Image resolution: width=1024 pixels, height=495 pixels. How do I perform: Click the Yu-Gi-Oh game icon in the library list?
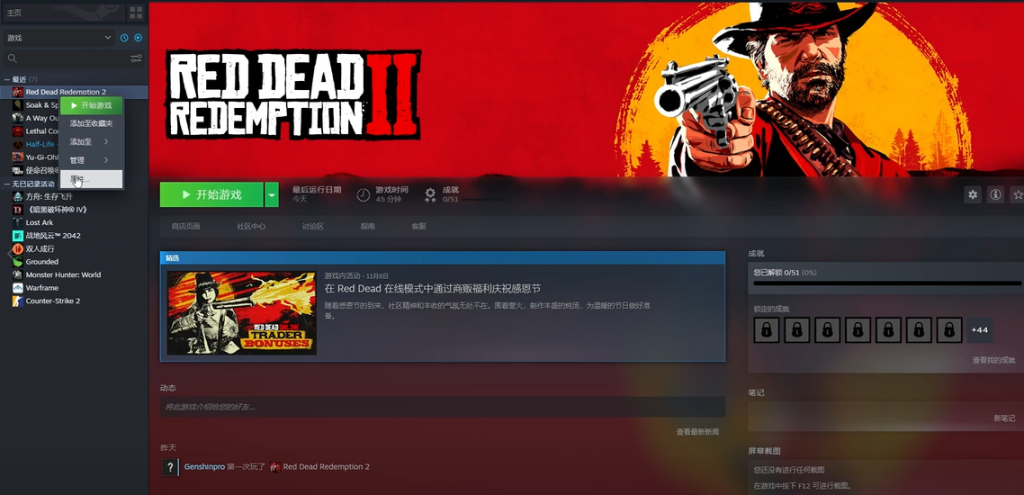click(18, 157)
